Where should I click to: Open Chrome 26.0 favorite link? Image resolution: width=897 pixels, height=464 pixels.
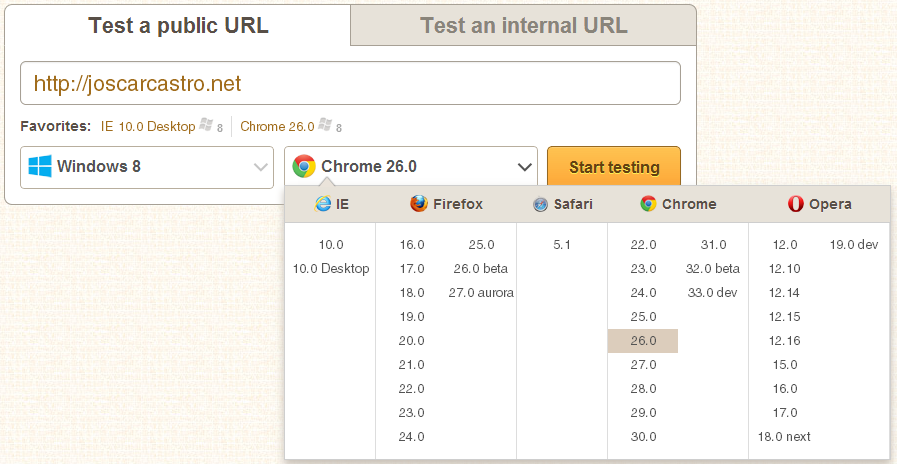pos(277,127)
